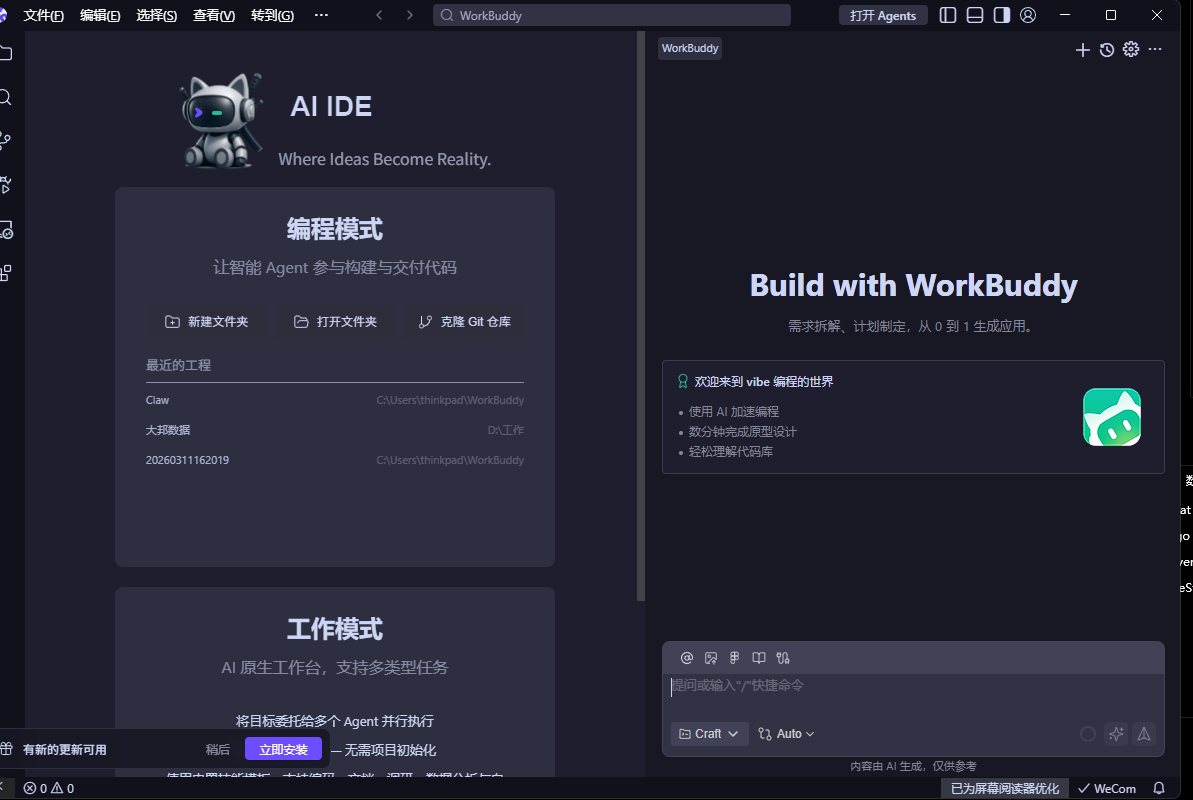Click the errors and warnings status indicator
1193x800 pixels.
[x=49, y=789]
